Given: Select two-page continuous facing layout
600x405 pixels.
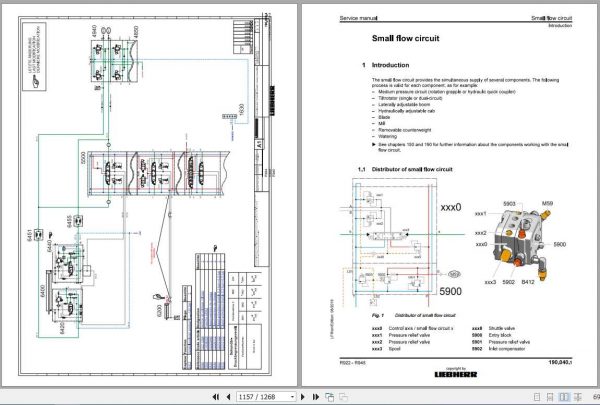Looking at the screenshot, I should (x=578, y=397).
